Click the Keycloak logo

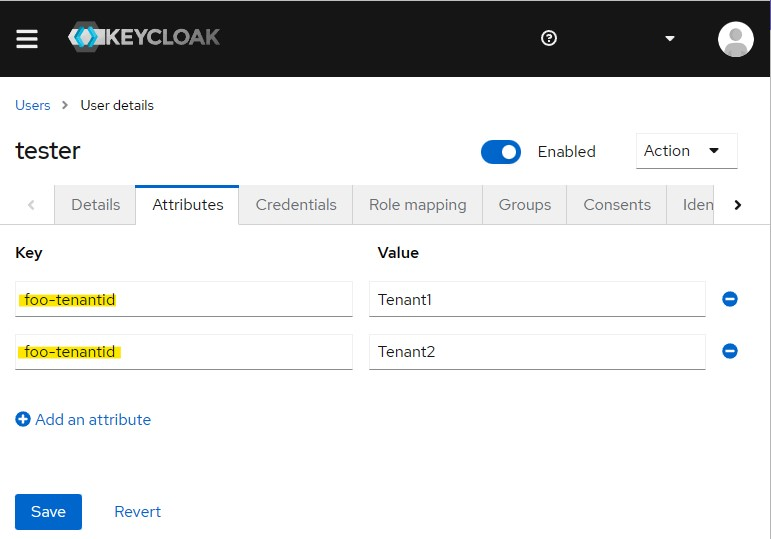pyautogui.click(x=144, y=38)
